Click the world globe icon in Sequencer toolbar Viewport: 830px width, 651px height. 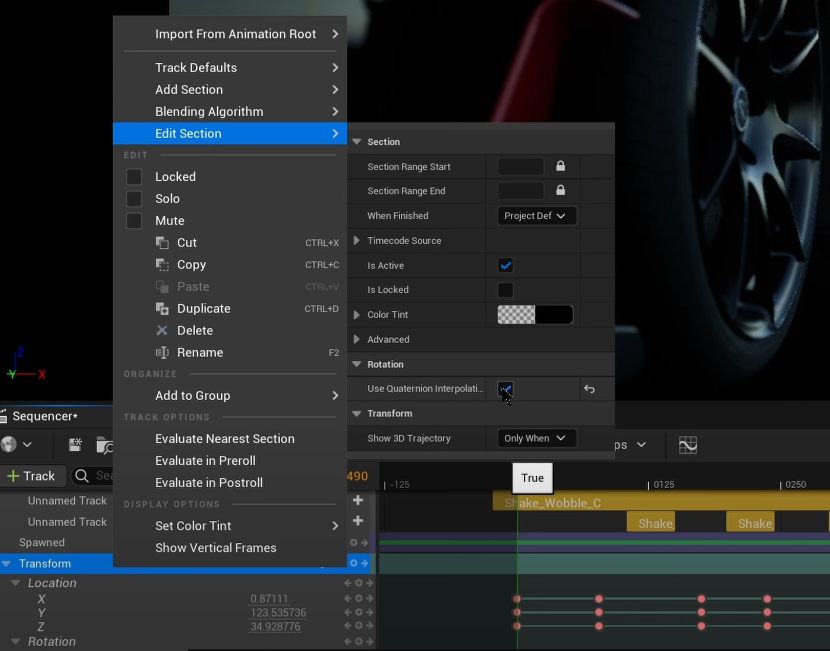10,445
